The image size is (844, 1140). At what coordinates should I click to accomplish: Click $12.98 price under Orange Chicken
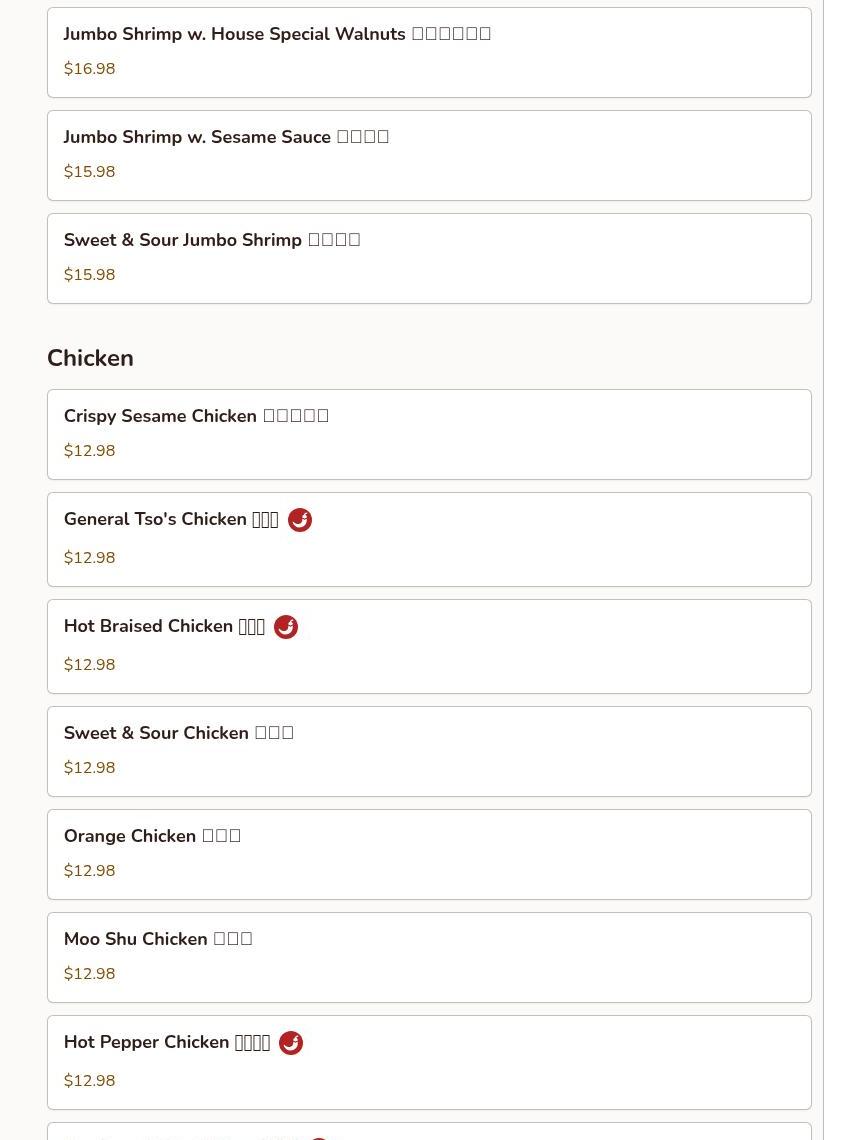(89, 870)
